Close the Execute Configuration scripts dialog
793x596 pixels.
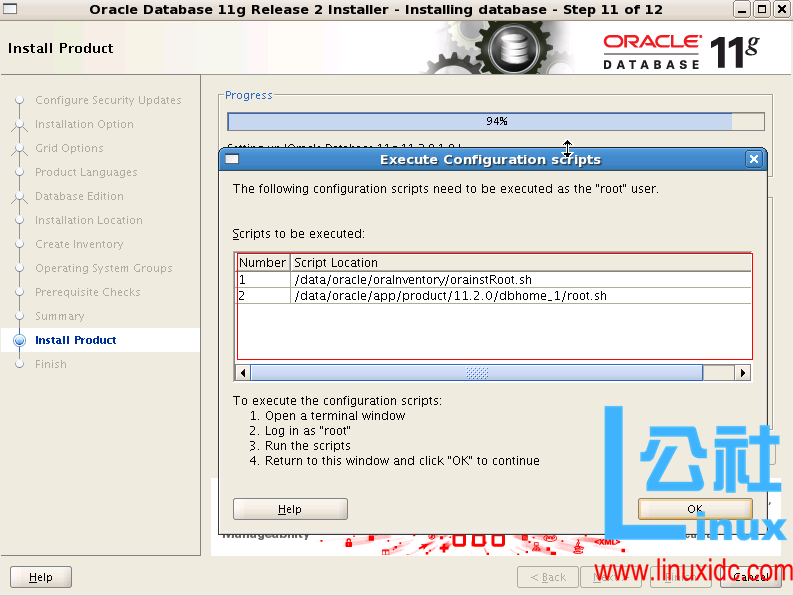coord(754,159)
